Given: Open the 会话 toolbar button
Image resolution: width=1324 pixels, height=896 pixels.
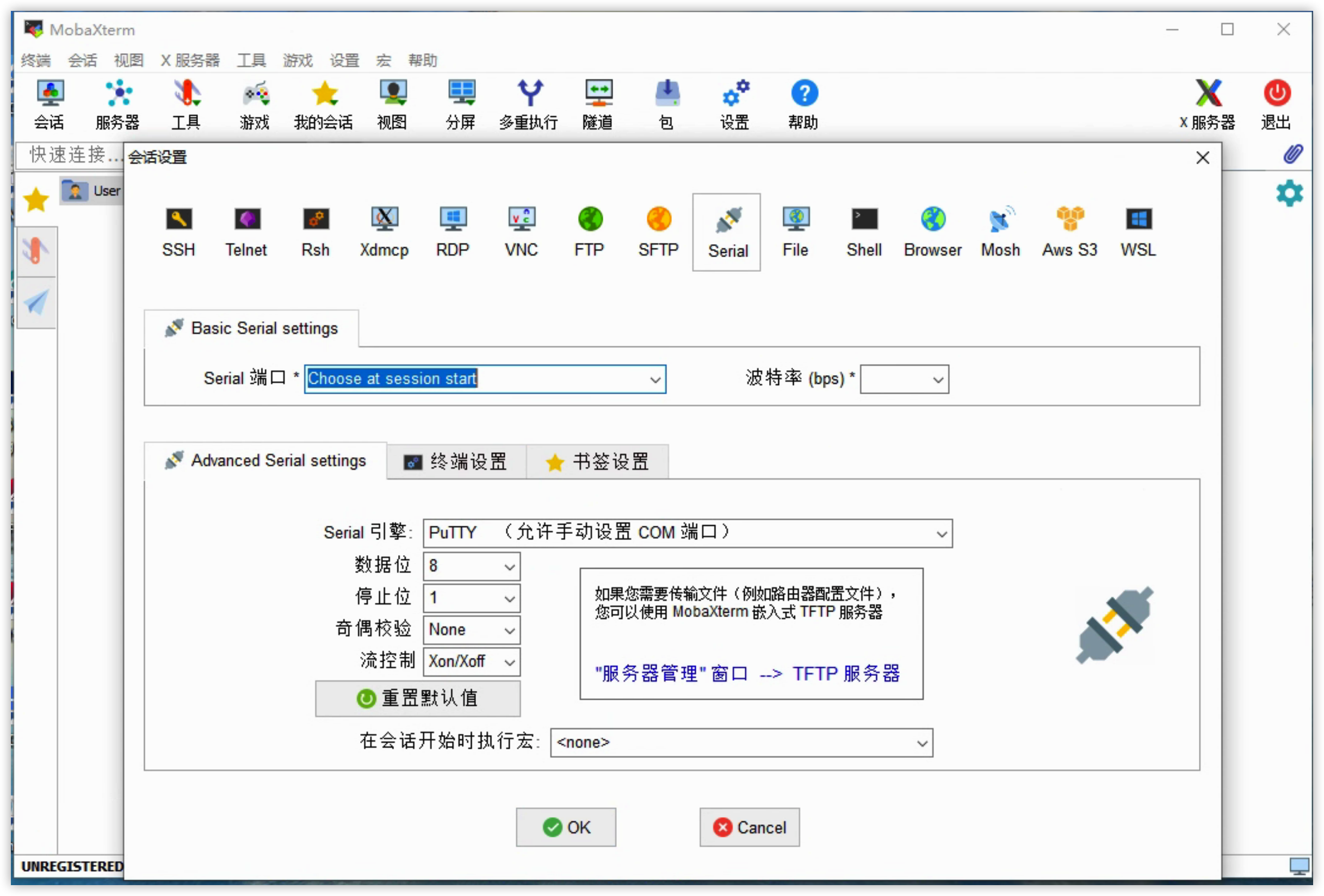Looking at the screenshot, I should click(50, 105).
